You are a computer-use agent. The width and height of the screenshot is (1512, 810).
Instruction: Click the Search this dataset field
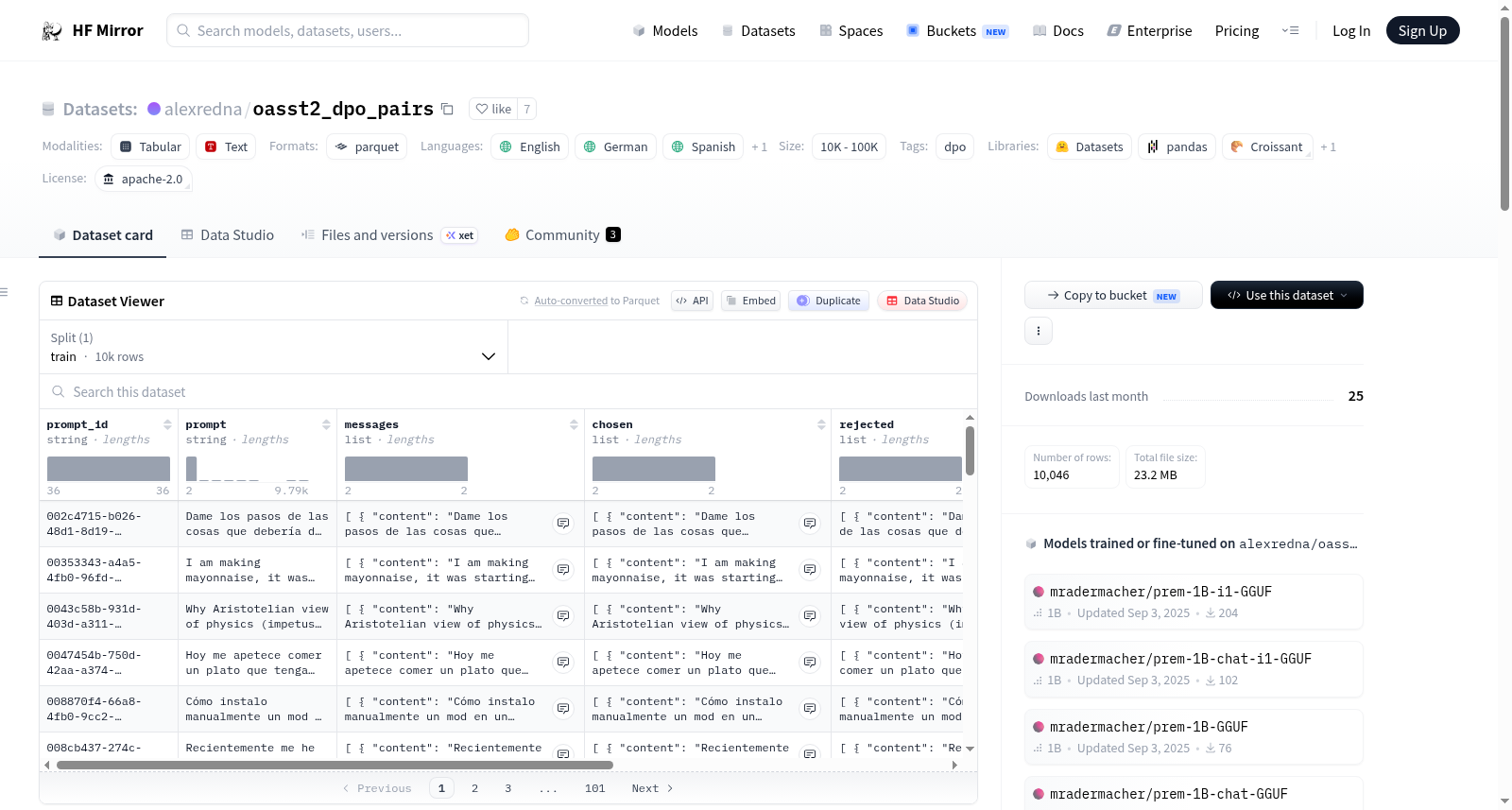pos(508,391)
